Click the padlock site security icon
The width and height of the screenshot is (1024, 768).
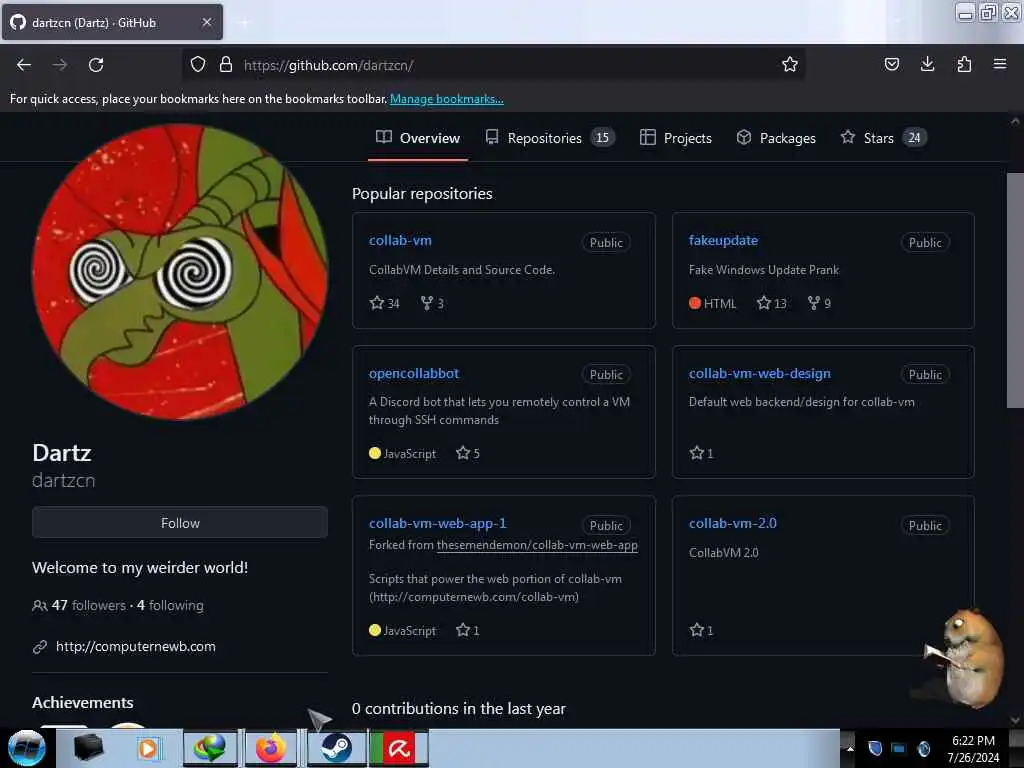pos(225,64)
